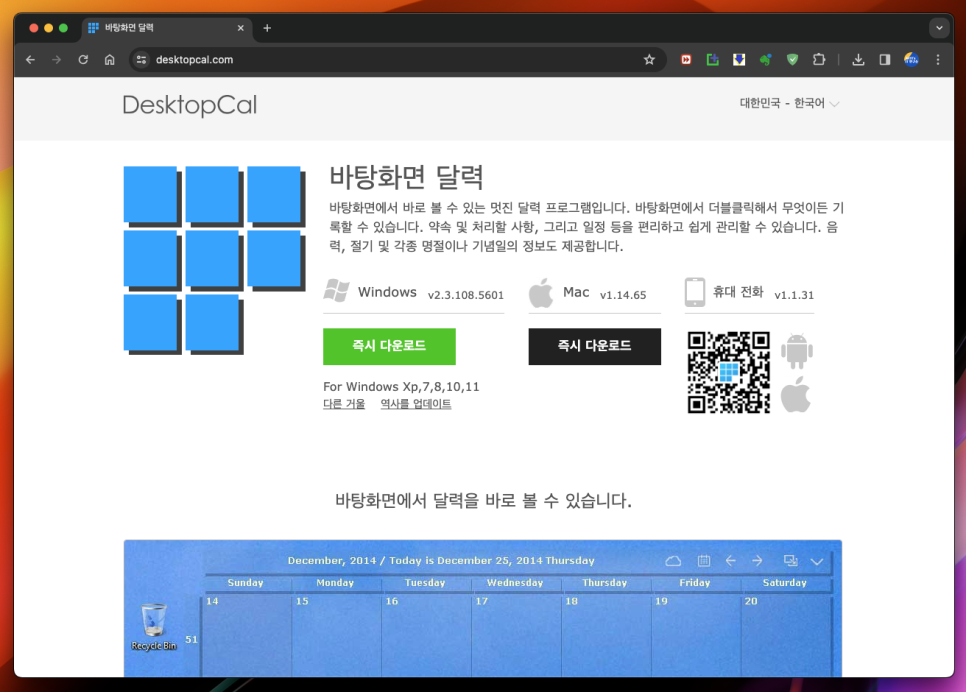Click the For Windows Xp,7,8,10,11 text
The width and height of the screenshot is (966, 692).
pyautogui.click(x=401, y=387)
